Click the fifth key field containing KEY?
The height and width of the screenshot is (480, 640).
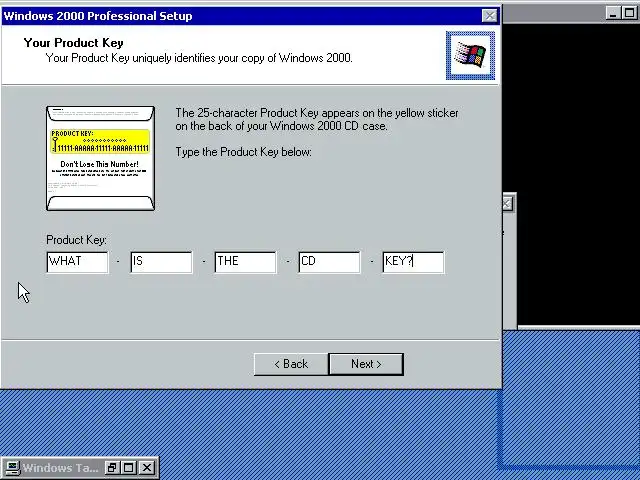[413, 262]
